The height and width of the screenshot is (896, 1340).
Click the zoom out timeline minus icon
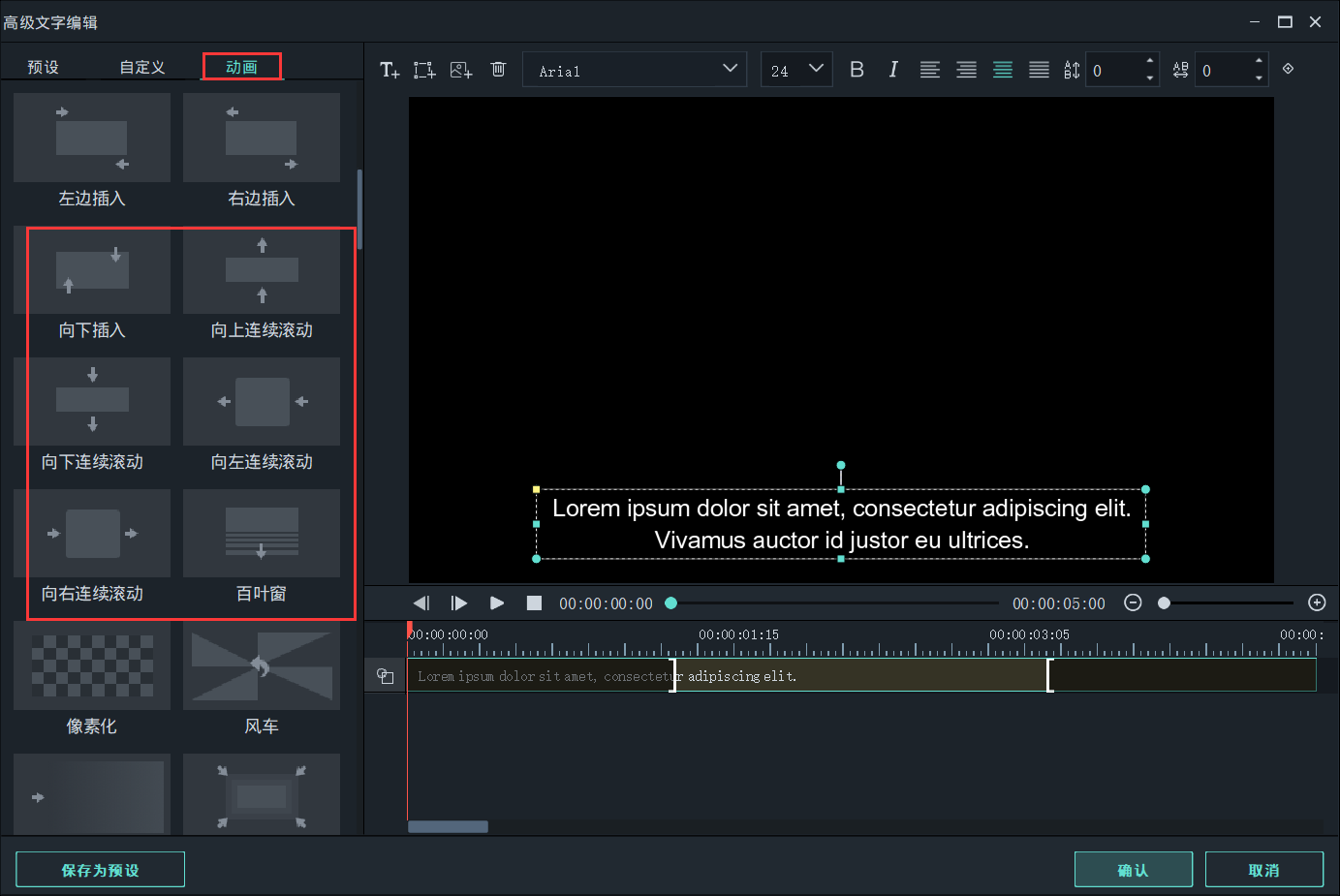[1133, 602]
